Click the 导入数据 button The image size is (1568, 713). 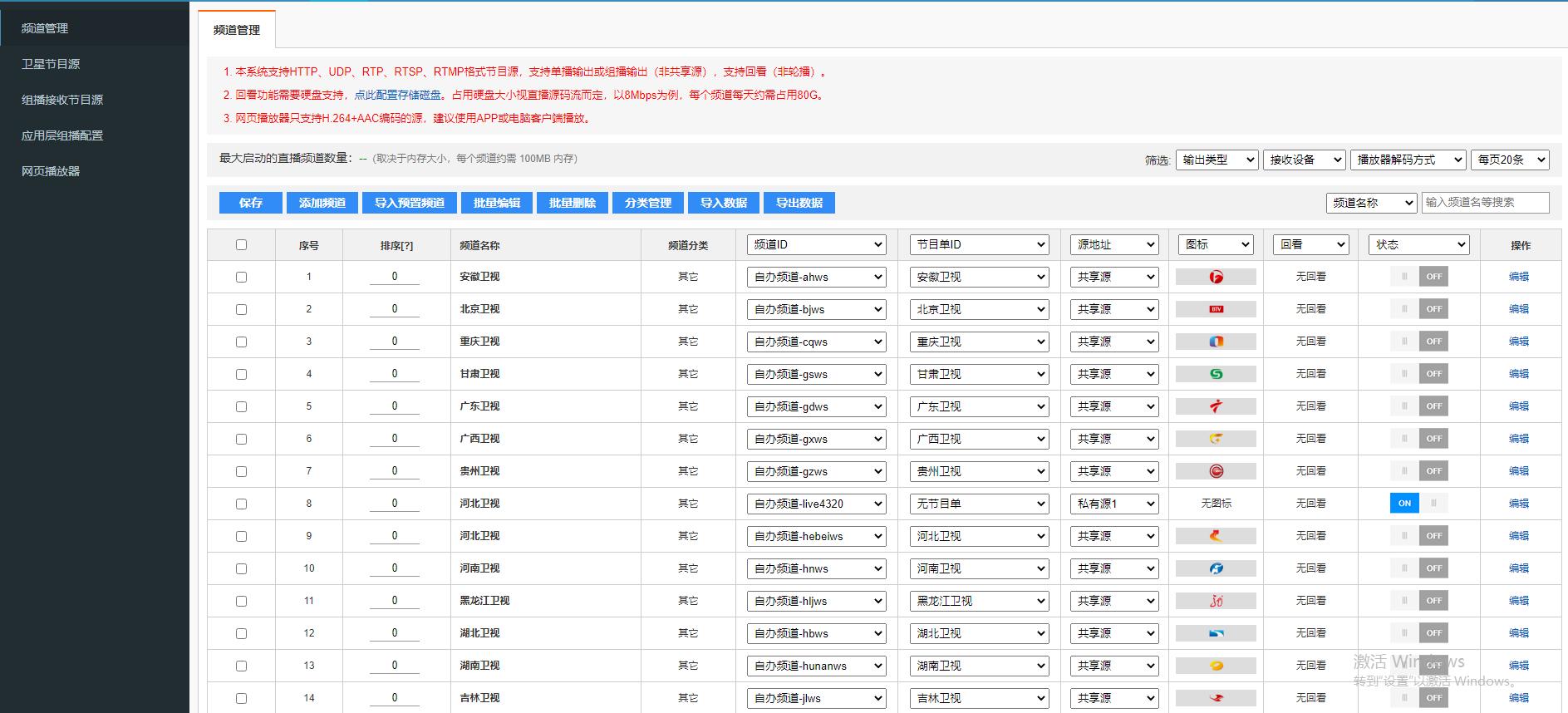(724, 203)
